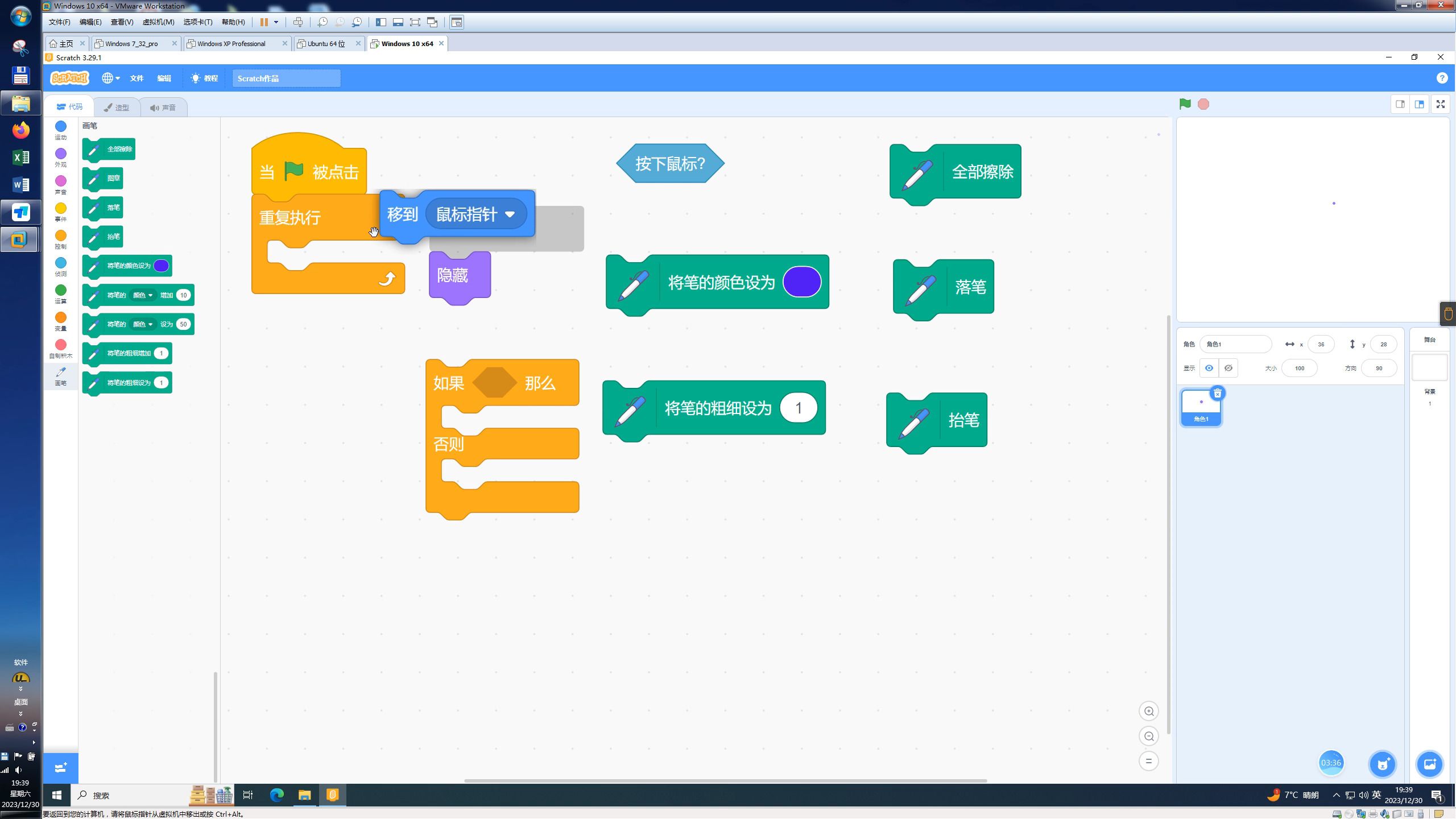1456x819 pixels.
Task: Click the sprite size input field
Action: coord(1299,368)
